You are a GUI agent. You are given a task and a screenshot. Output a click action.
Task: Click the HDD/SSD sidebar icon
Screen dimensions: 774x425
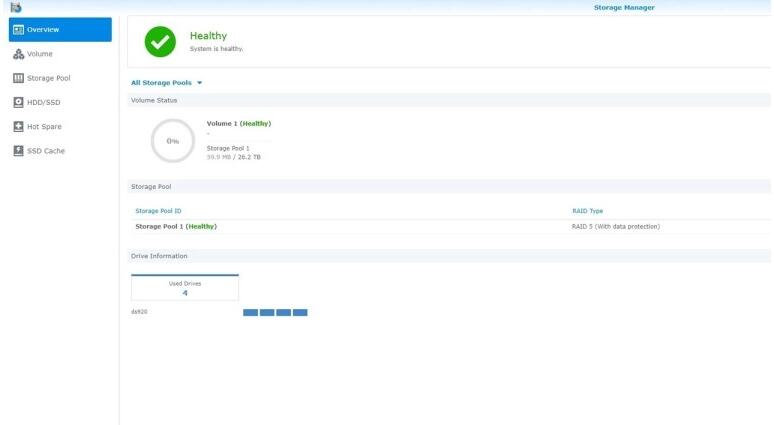click(x=18, y=102)
